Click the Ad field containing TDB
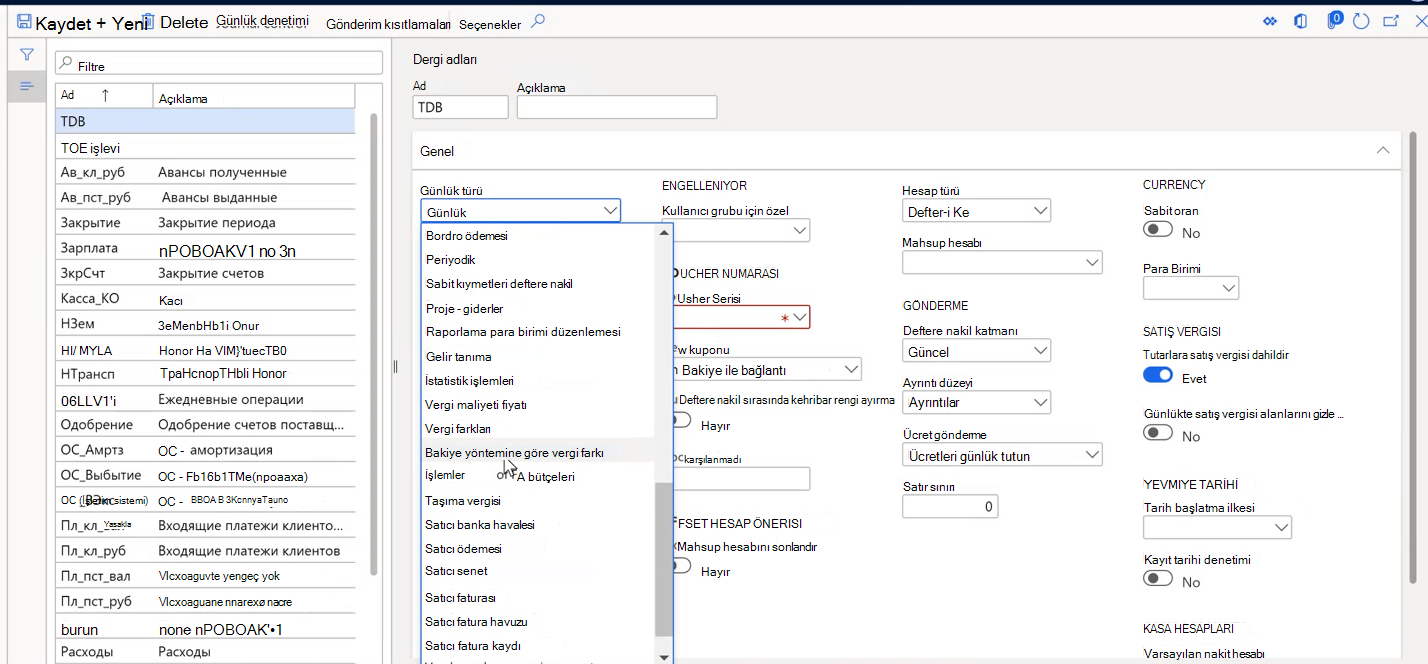The width and height of the screenshot is (1428, 664). coord(460,107)
